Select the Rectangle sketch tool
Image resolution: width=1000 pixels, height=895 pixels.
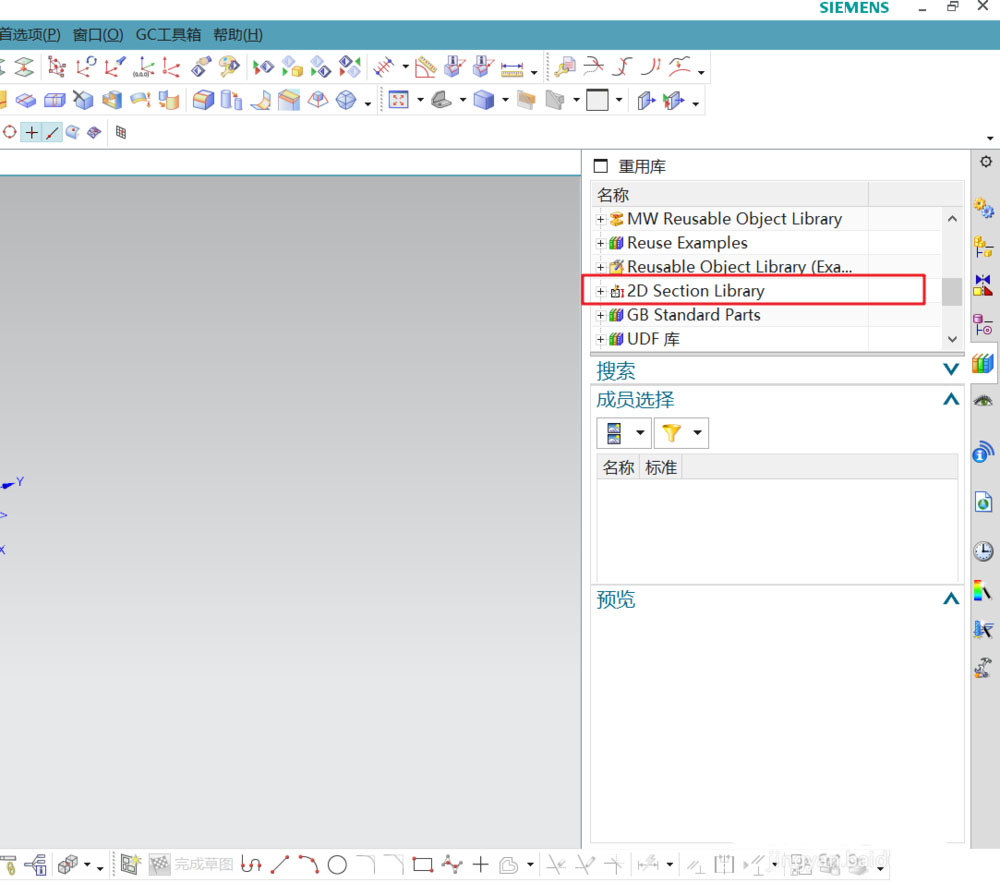click(422, 865)
